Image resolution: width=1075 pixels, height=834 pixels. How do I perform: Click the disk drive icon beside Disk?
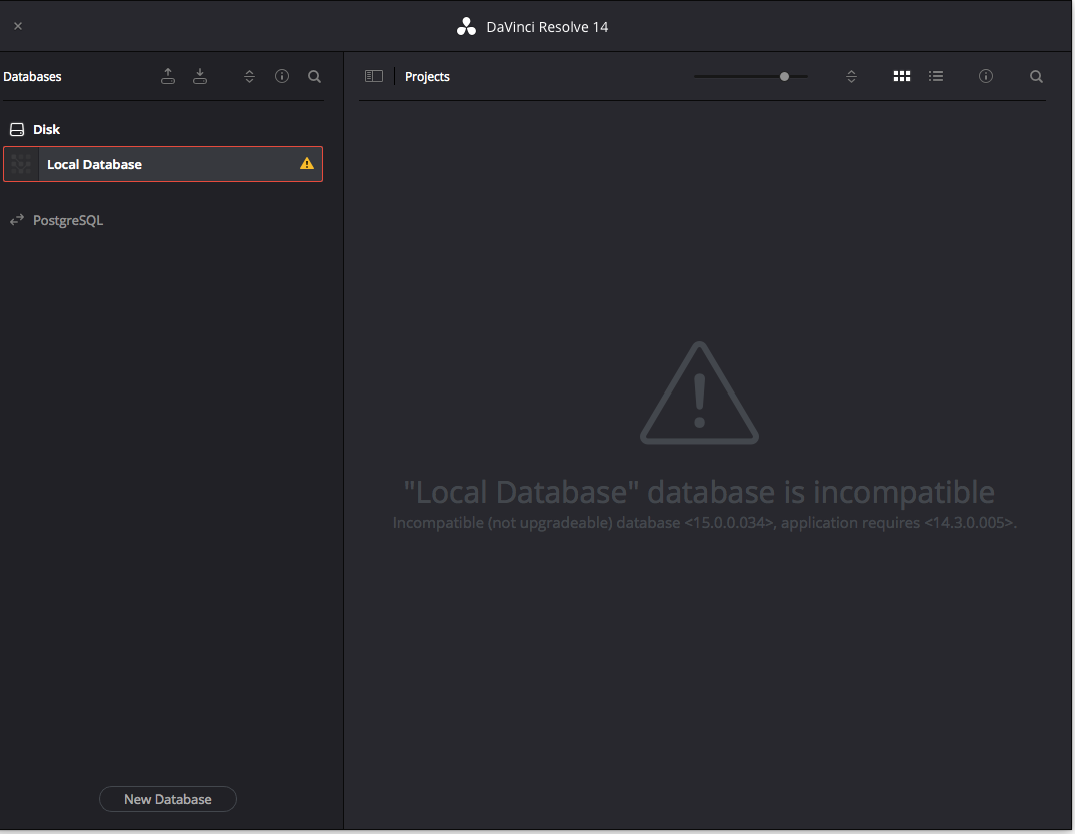[17, 130]
